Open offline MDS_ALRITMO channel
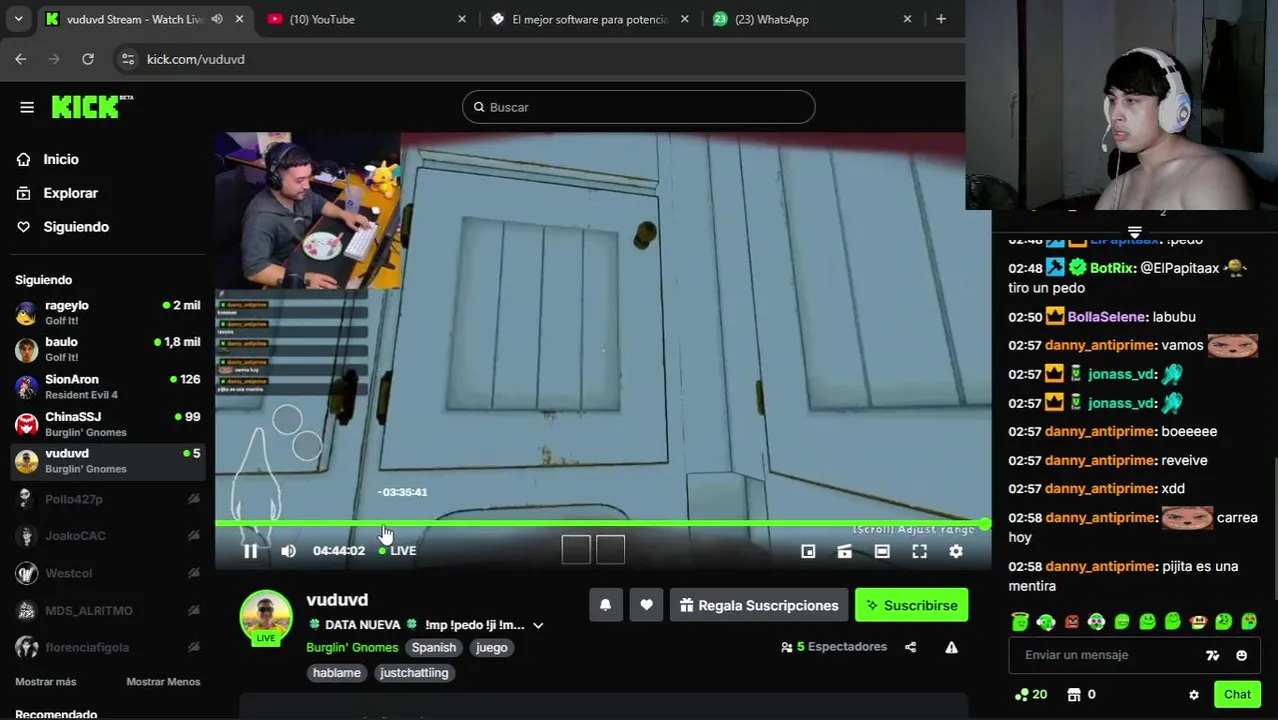The width and height of the screenshot is (1278, 720). click(x=107, y=610)
